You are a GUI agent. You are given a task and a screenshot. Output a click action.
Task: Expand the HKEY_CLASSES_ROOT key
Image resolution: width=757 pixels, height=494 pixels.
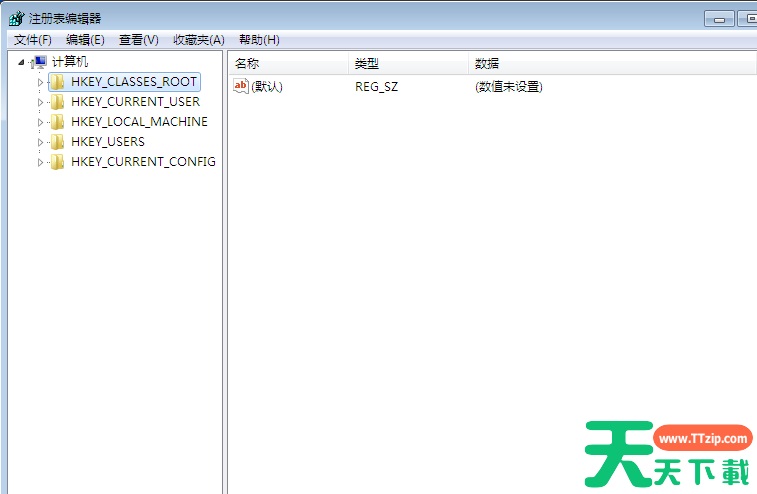pos(41,82)
